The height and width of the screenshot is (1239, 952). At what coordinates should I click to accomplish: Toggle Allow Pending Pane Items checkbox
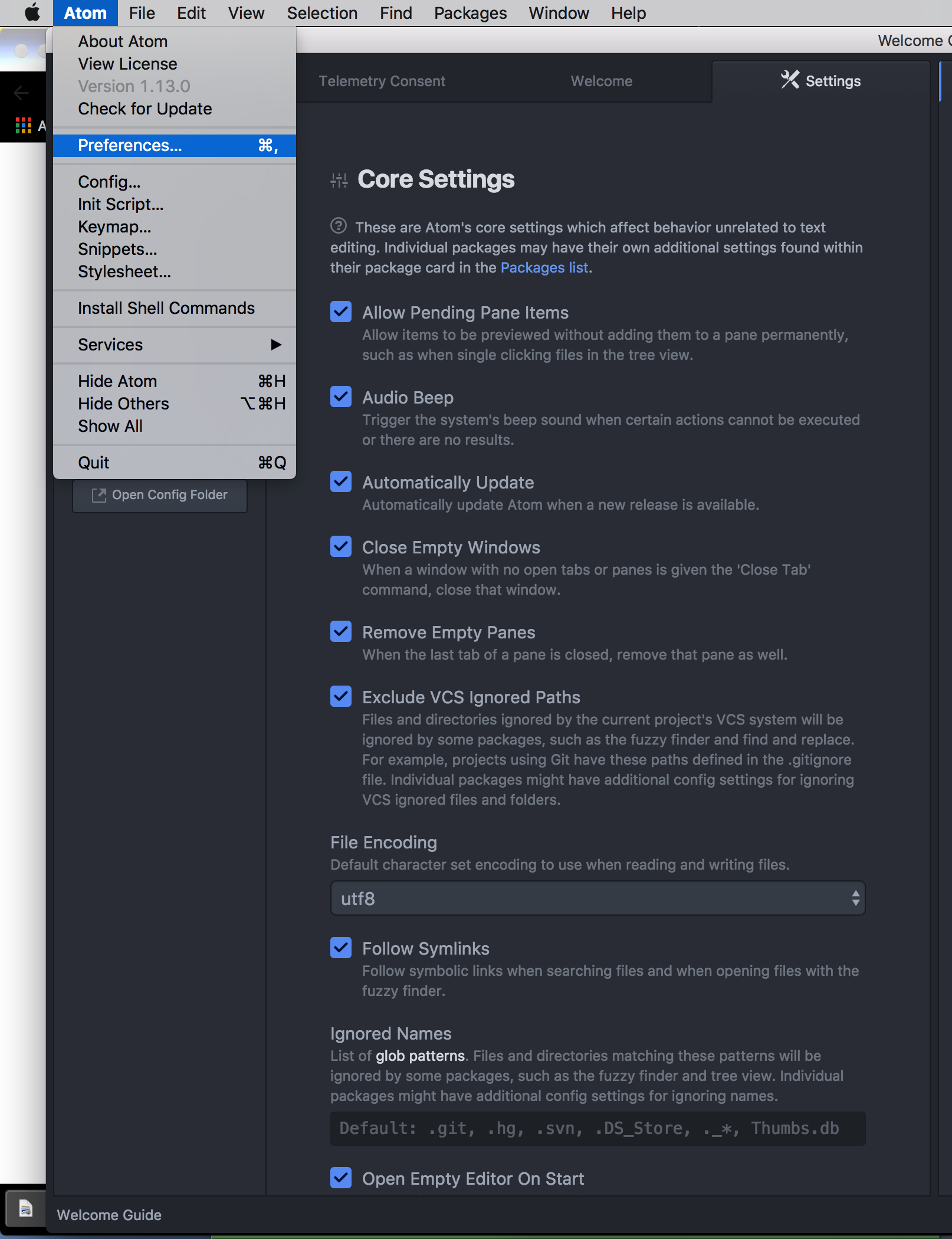341,312
